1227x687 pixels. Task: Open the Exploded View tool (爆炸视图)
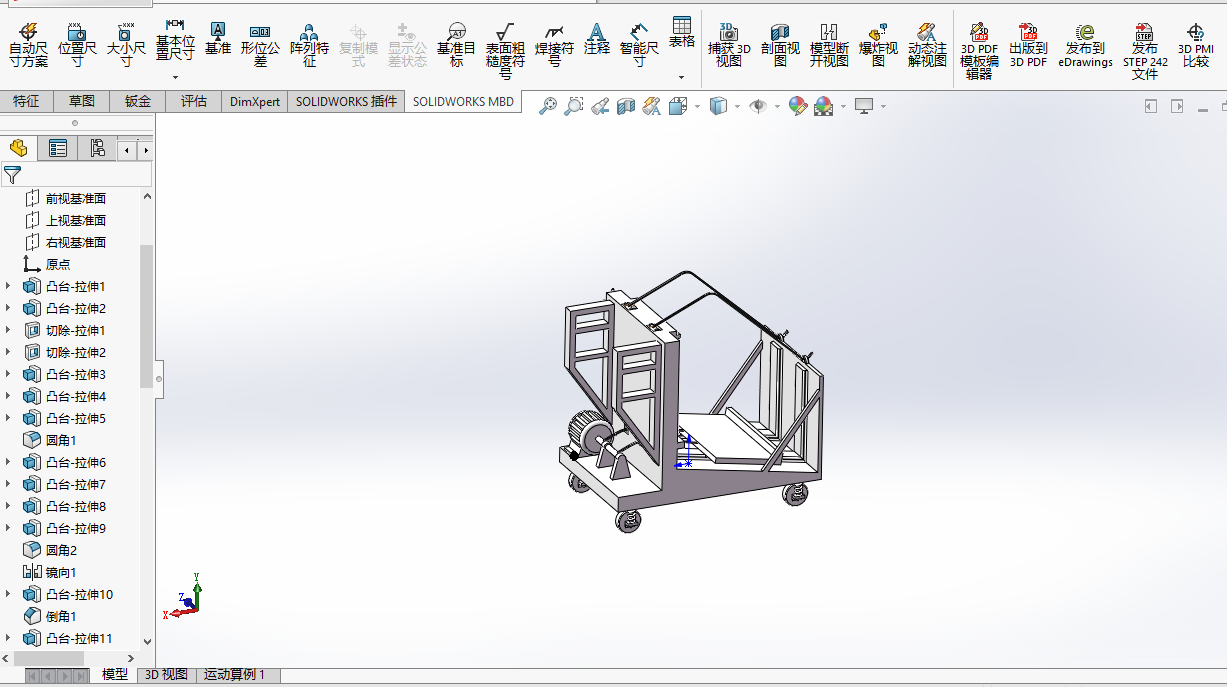(878, 45)
